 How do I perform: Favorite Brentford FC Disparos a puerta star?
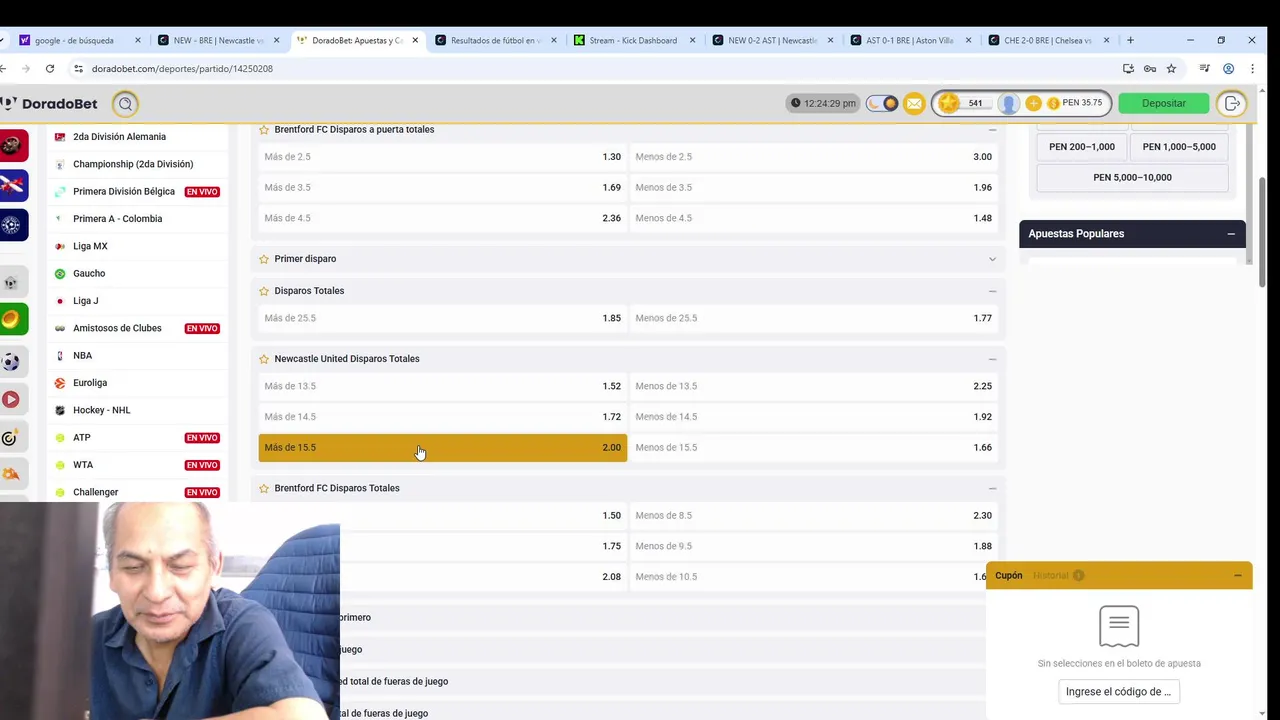(264, 130)
